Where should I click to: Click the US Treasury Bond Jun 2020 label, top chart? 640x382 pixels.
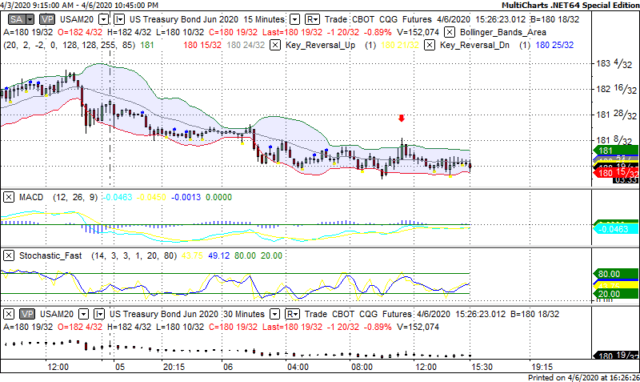pyautogui.click(x=184, y=19)
